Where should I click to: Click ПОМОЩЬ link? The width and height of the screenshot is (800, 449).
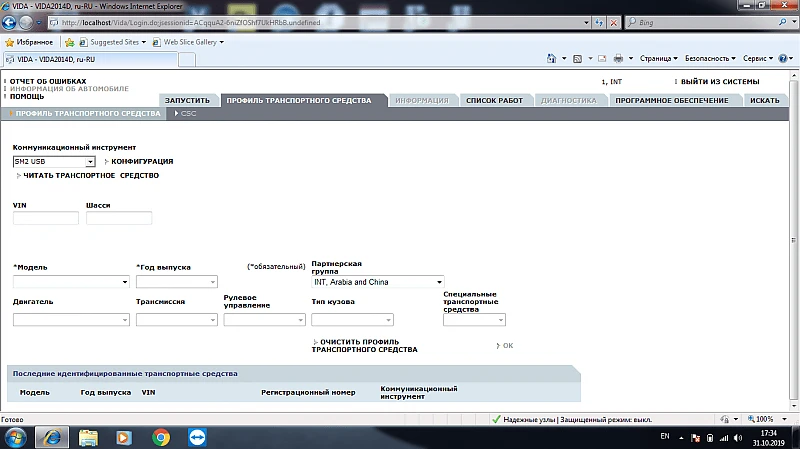pos(27,96)
